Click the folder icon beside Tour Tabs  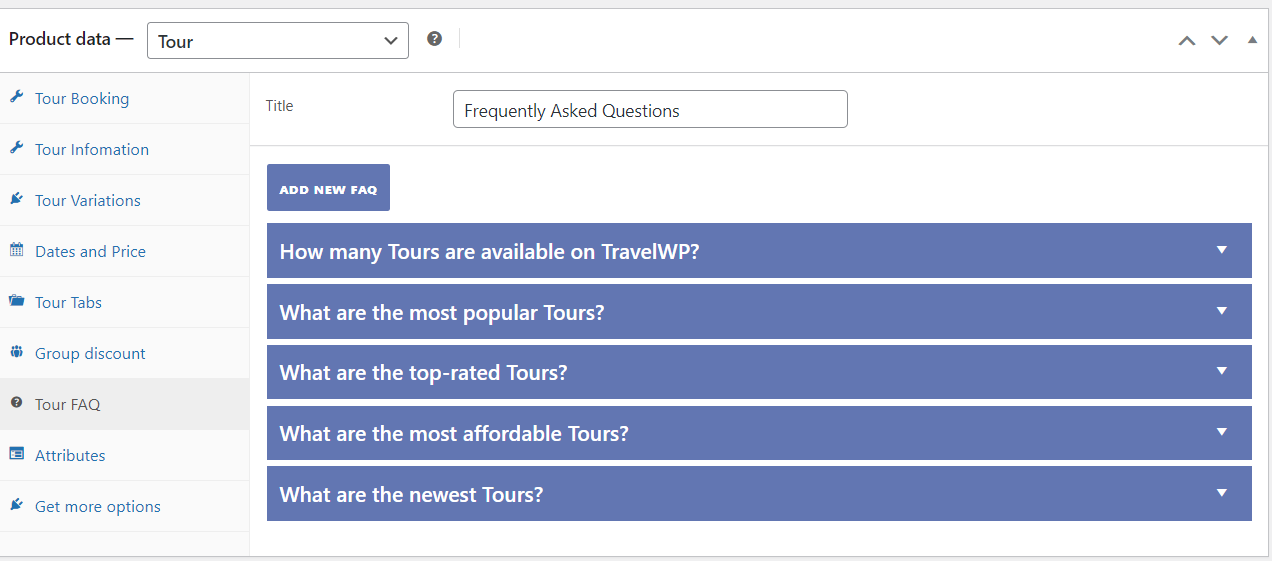[16, 301]
